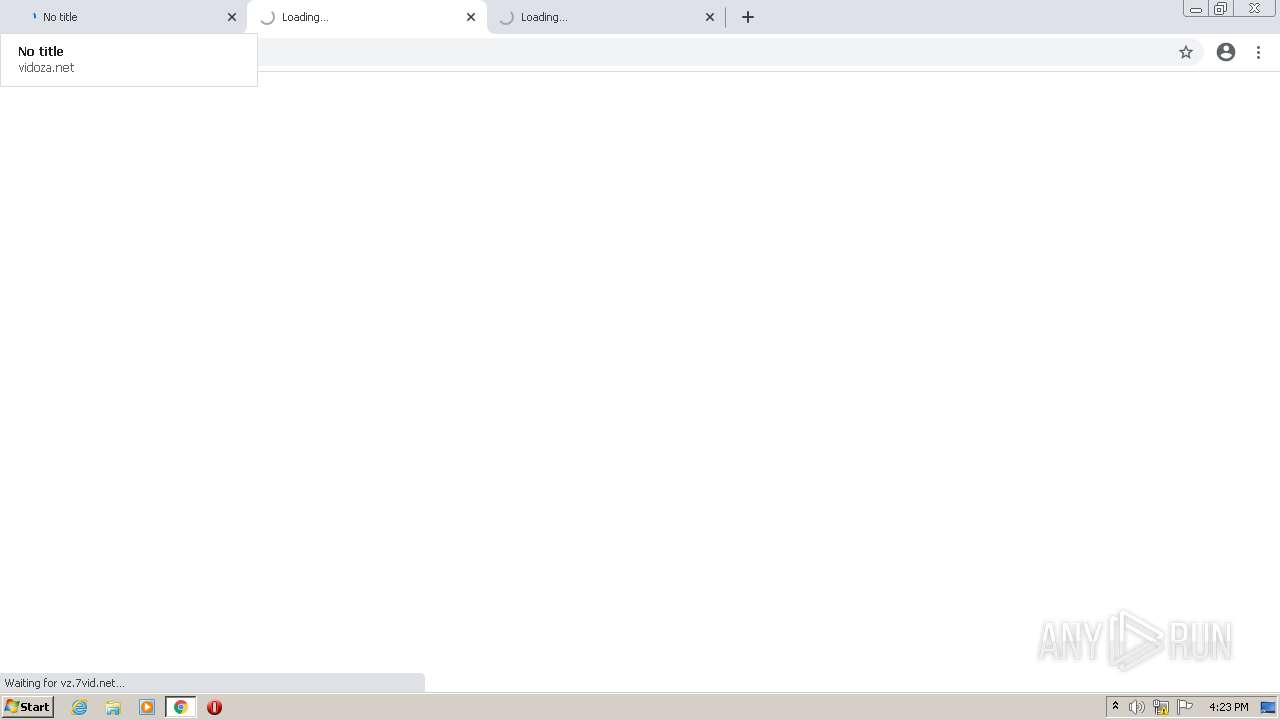
Task: Open Windows Explorer folder from taskbar
Action: pos(113,707)
